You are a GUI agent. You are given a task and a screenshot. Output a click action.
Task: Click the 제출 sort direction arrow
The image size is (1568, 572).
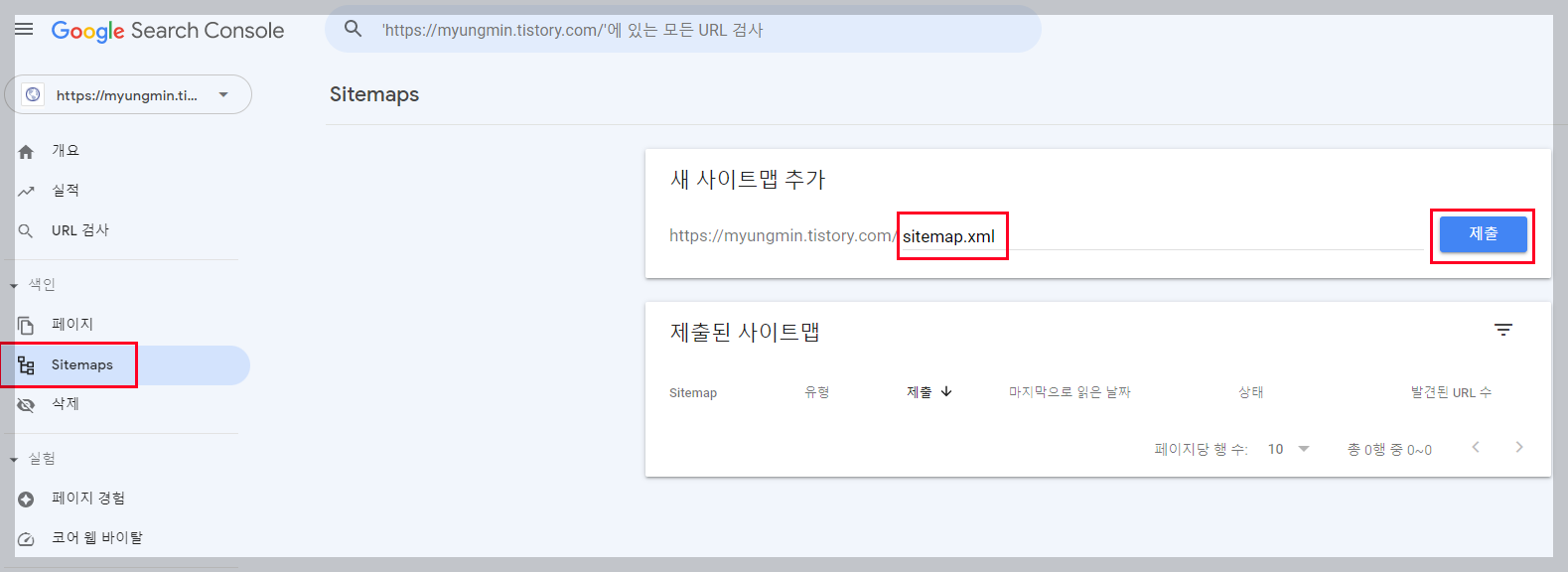click(x=946, y=391)
